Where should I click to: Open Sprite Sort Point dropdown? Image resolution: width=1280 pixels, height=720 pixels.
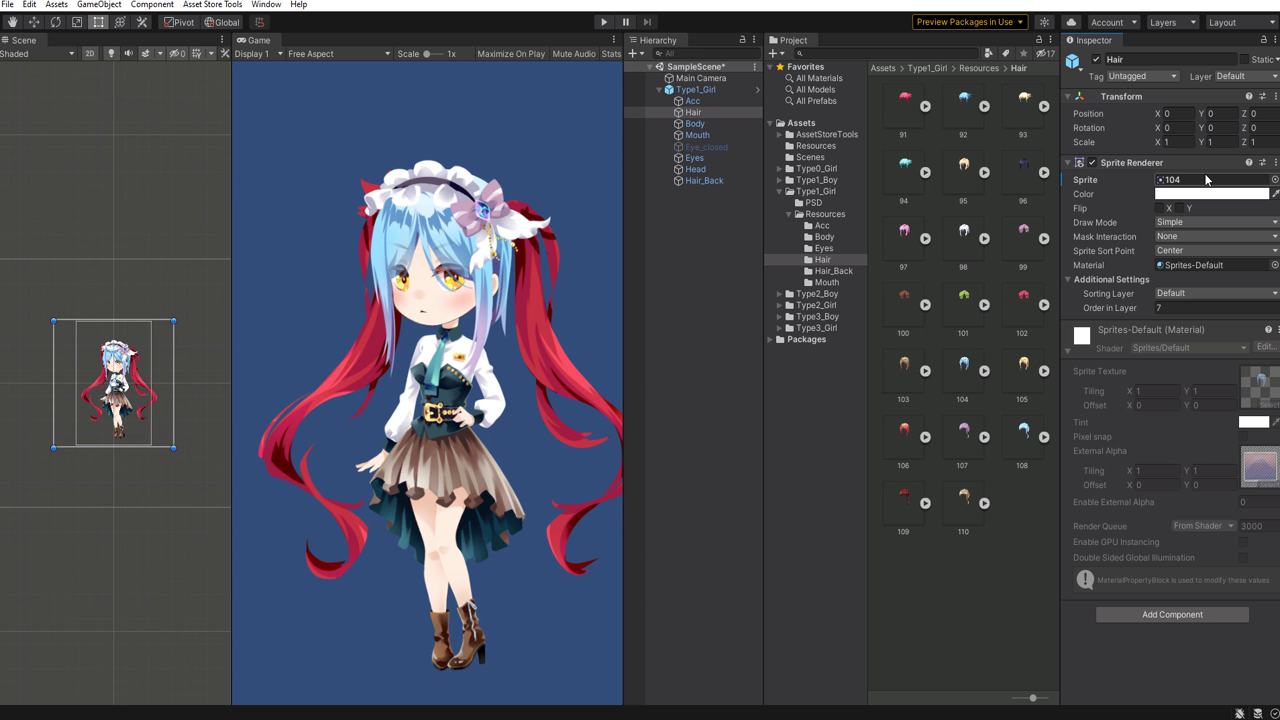[x=1217, y=250]
